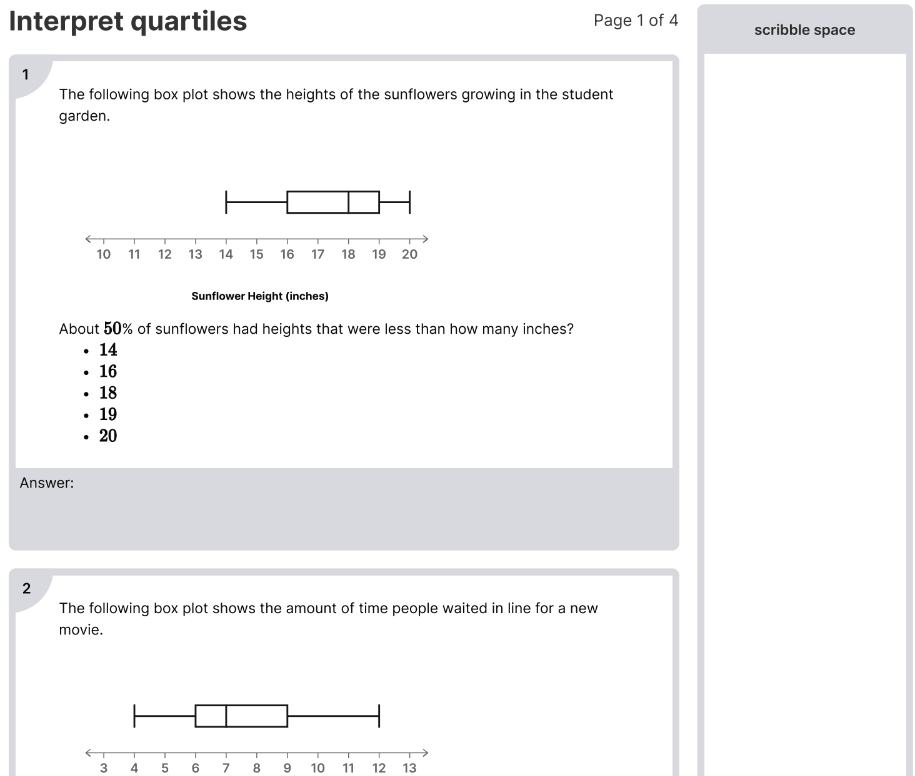Click the question 2 number badge
This screenshot has width=915, height=776.
26,589
